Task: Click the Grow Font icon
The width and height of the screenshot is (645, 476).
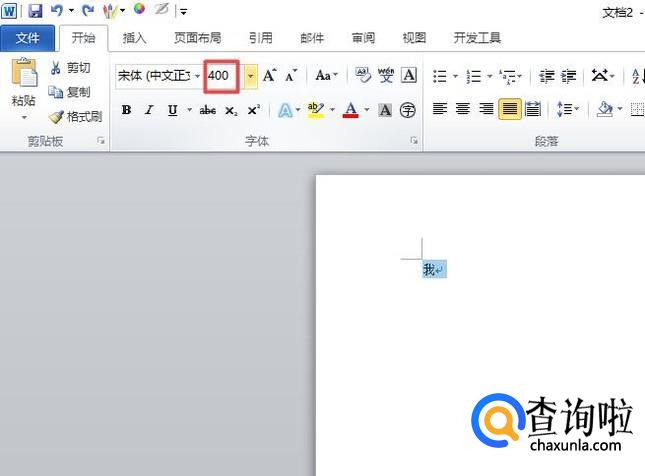Action: (269, 76)
